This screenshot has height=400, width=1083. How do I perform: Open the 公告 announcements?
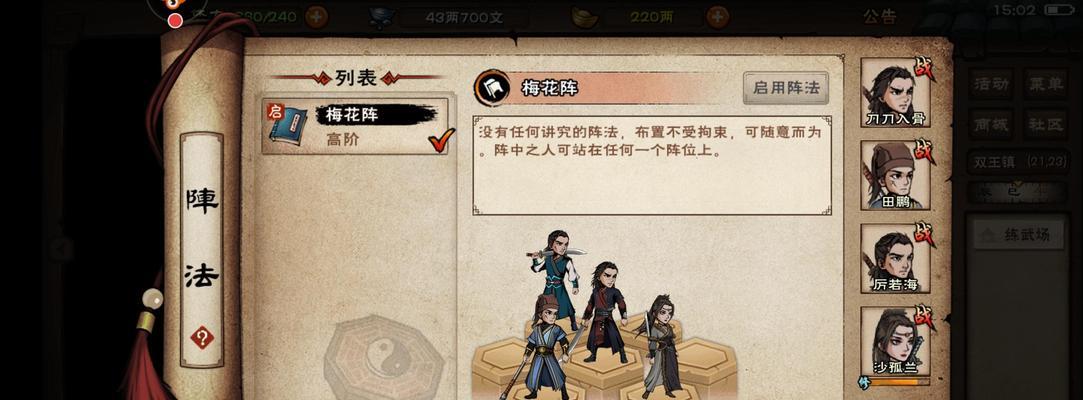880,17
